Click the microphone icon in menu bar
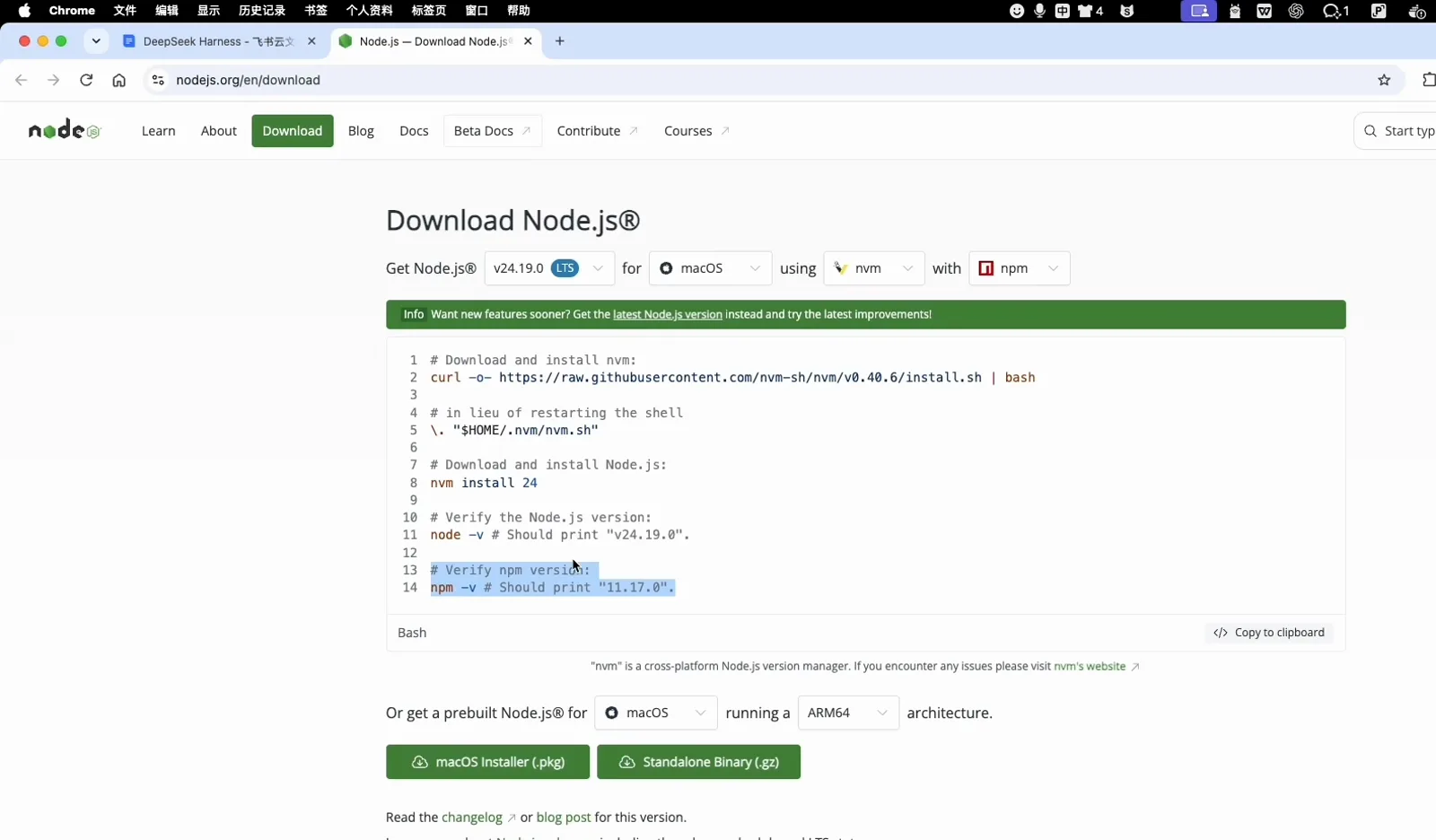1436x840 pixels. [1039, 11]
